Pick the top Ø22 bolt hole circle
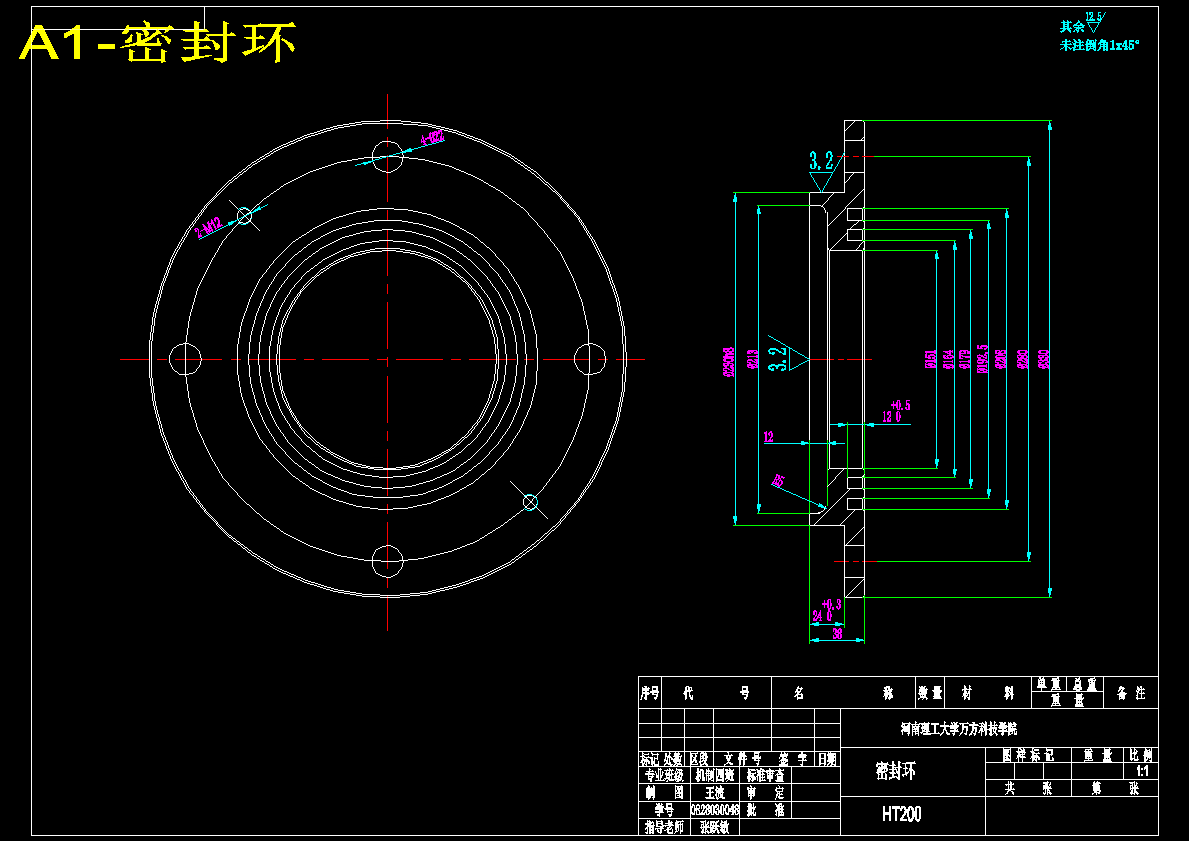1189x841 pixels. (387, 156)
